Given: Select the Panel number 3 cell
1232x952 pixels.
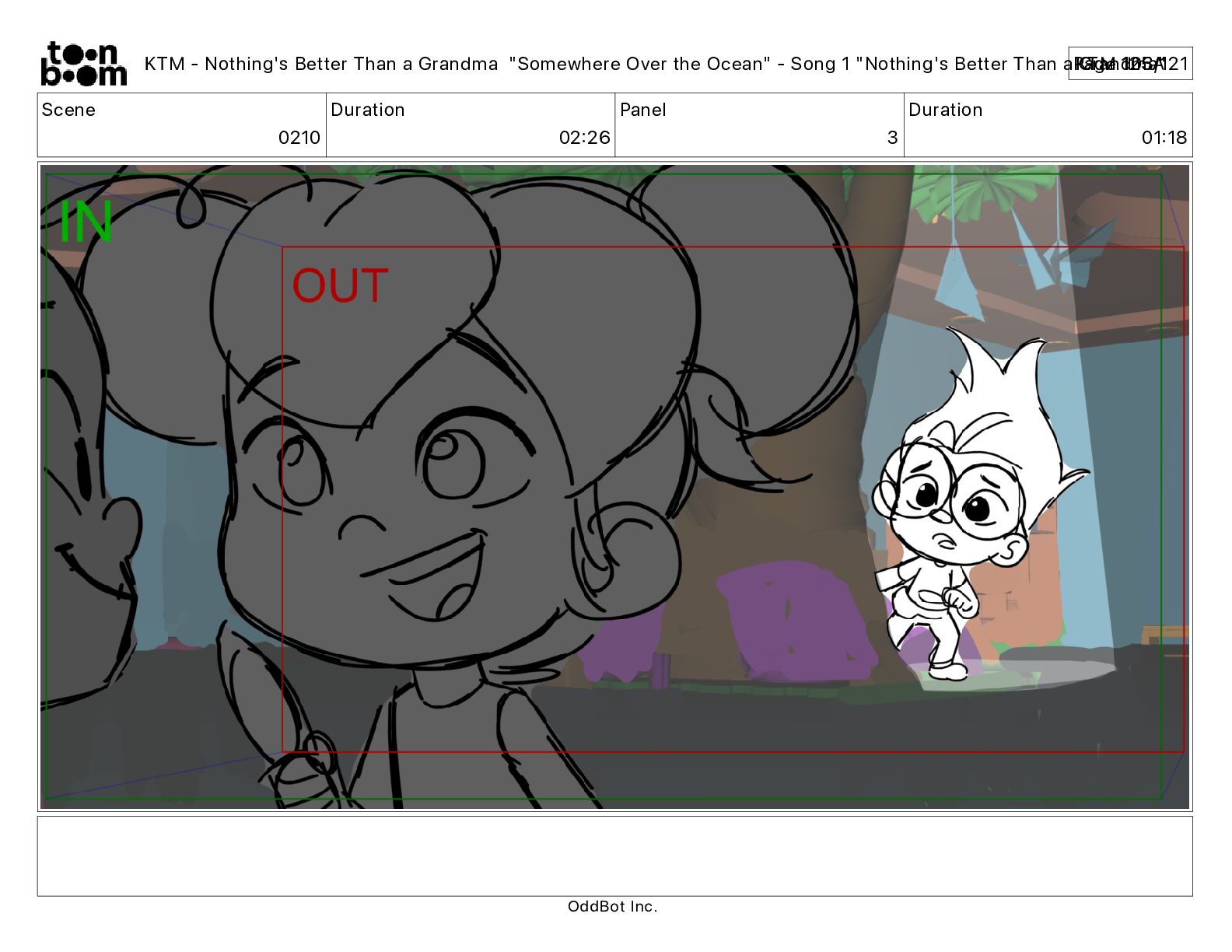Looking at the screenshot, I should click(759, 125).
